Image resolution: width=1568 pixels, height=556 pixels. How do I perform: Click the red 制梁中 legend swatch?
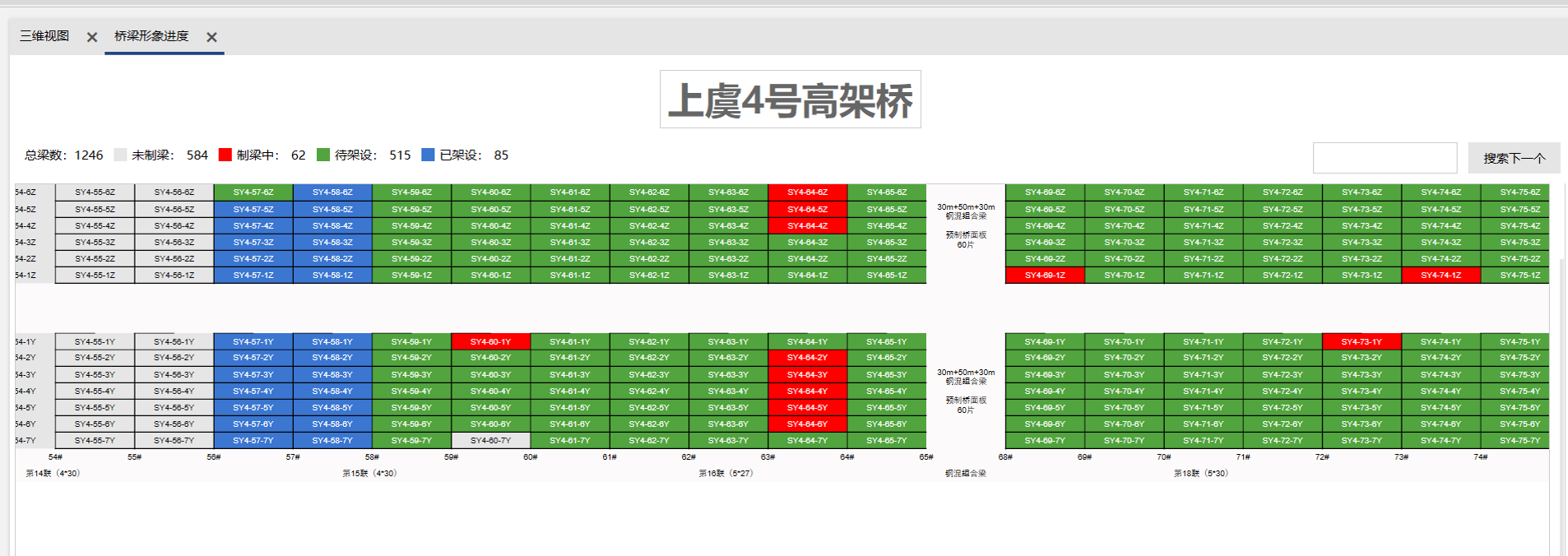[x=225, y=155]
